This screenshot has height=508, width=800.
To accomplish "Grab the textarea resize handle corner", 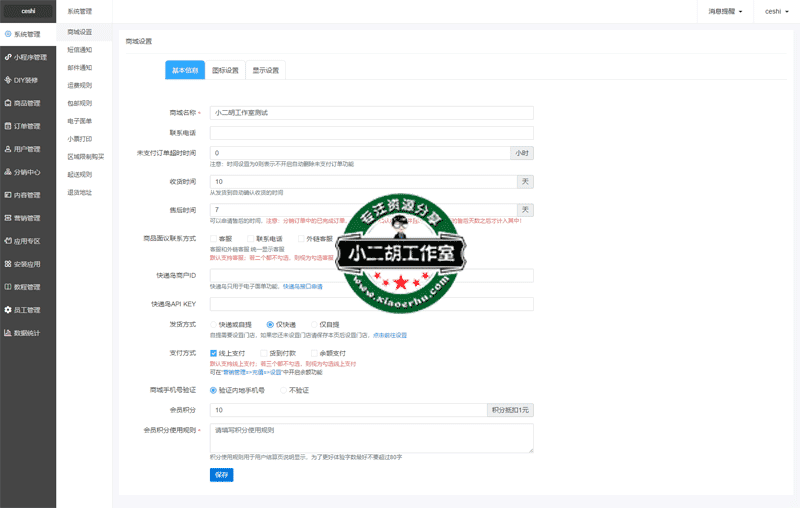I will point(531,450).
